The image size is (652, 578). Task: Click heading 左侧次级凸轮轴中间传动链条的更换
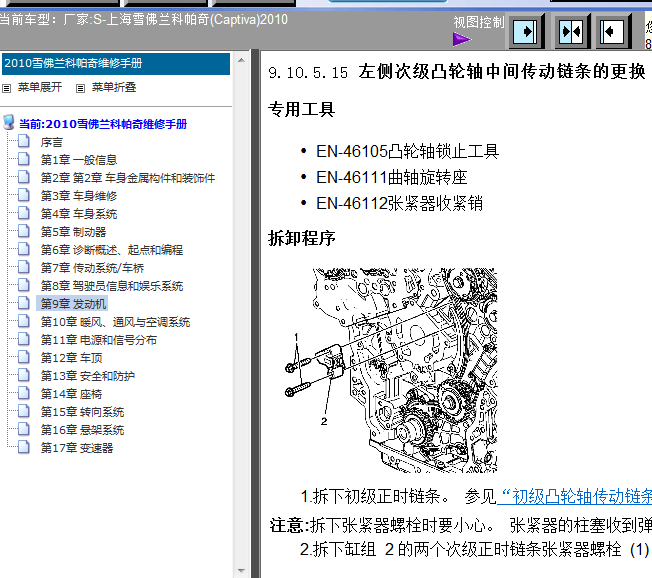click(502, 72)
